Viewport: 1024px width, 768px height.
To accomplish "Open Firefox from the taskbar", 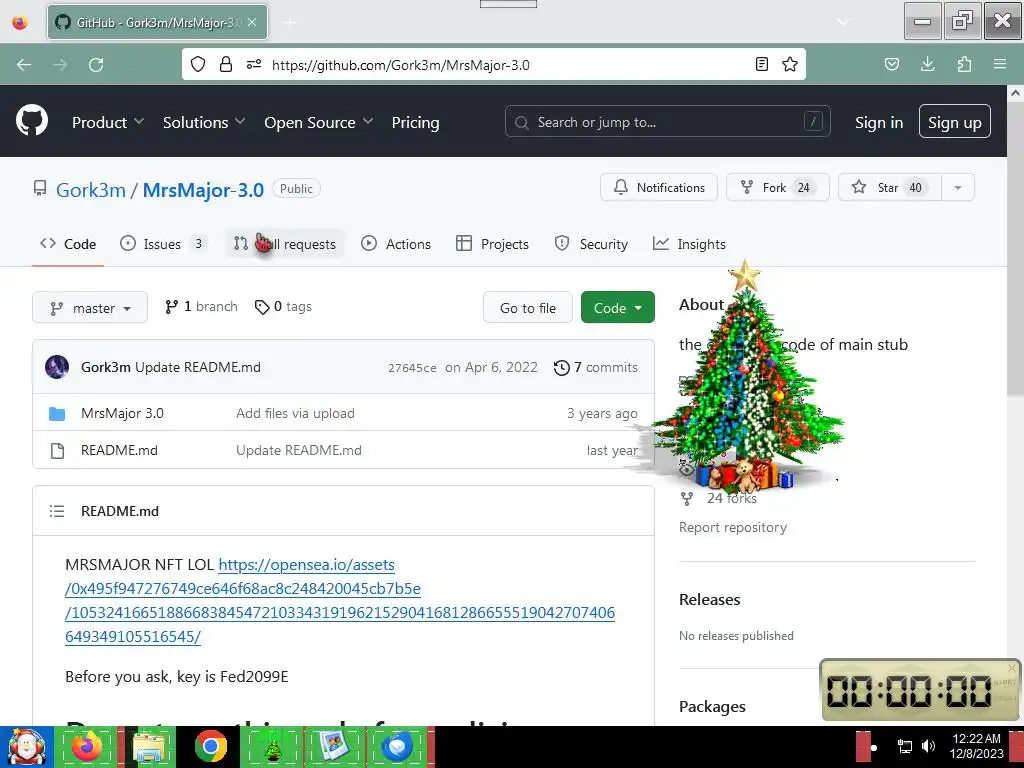I will [87, 746].
